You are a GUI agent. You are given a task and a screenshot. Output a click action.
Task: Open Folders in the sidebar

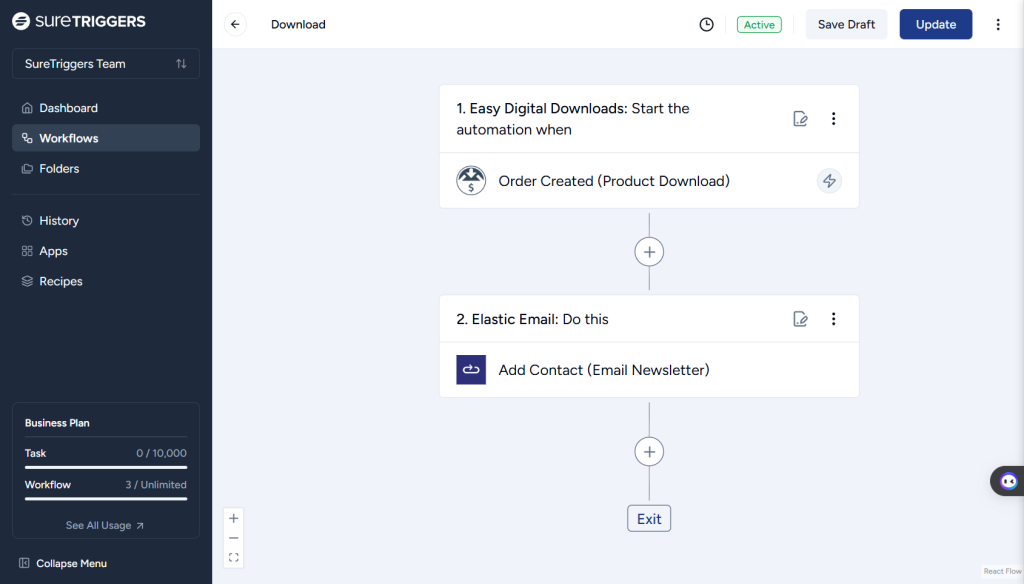(x=106, y=169)
